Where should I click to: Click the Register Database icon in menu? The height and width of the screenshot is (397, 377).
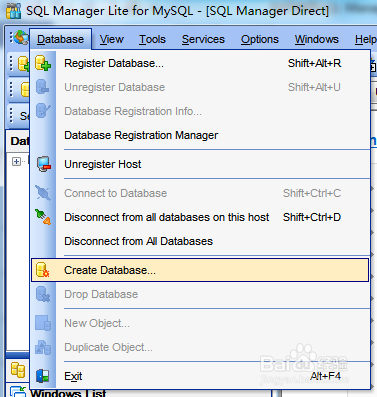pos(43,63)
